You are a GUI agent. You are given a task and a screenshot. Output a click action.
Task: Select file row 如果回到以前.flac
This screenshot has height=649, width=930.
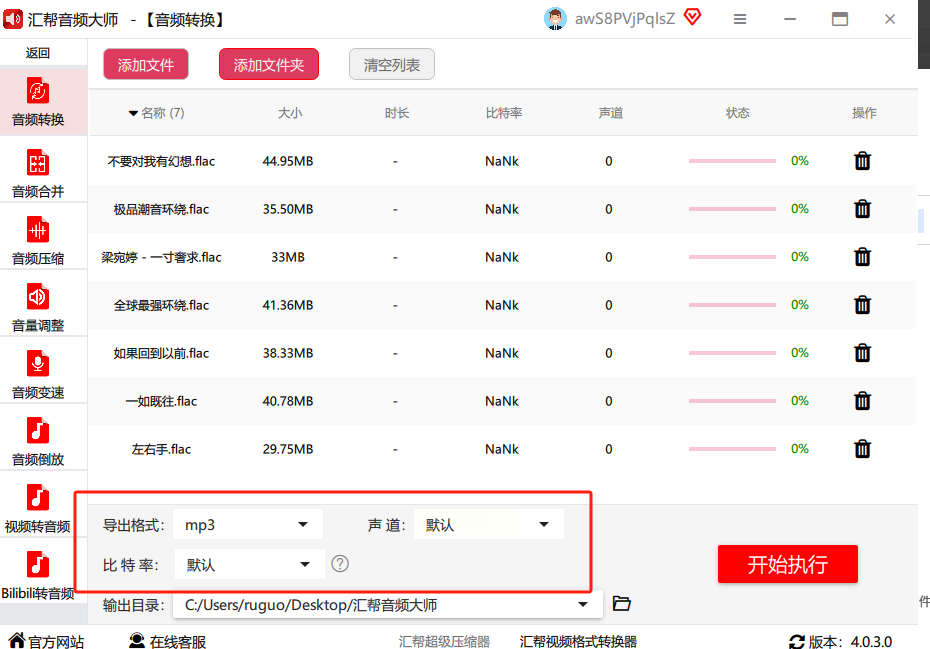(x=502, y=353)
